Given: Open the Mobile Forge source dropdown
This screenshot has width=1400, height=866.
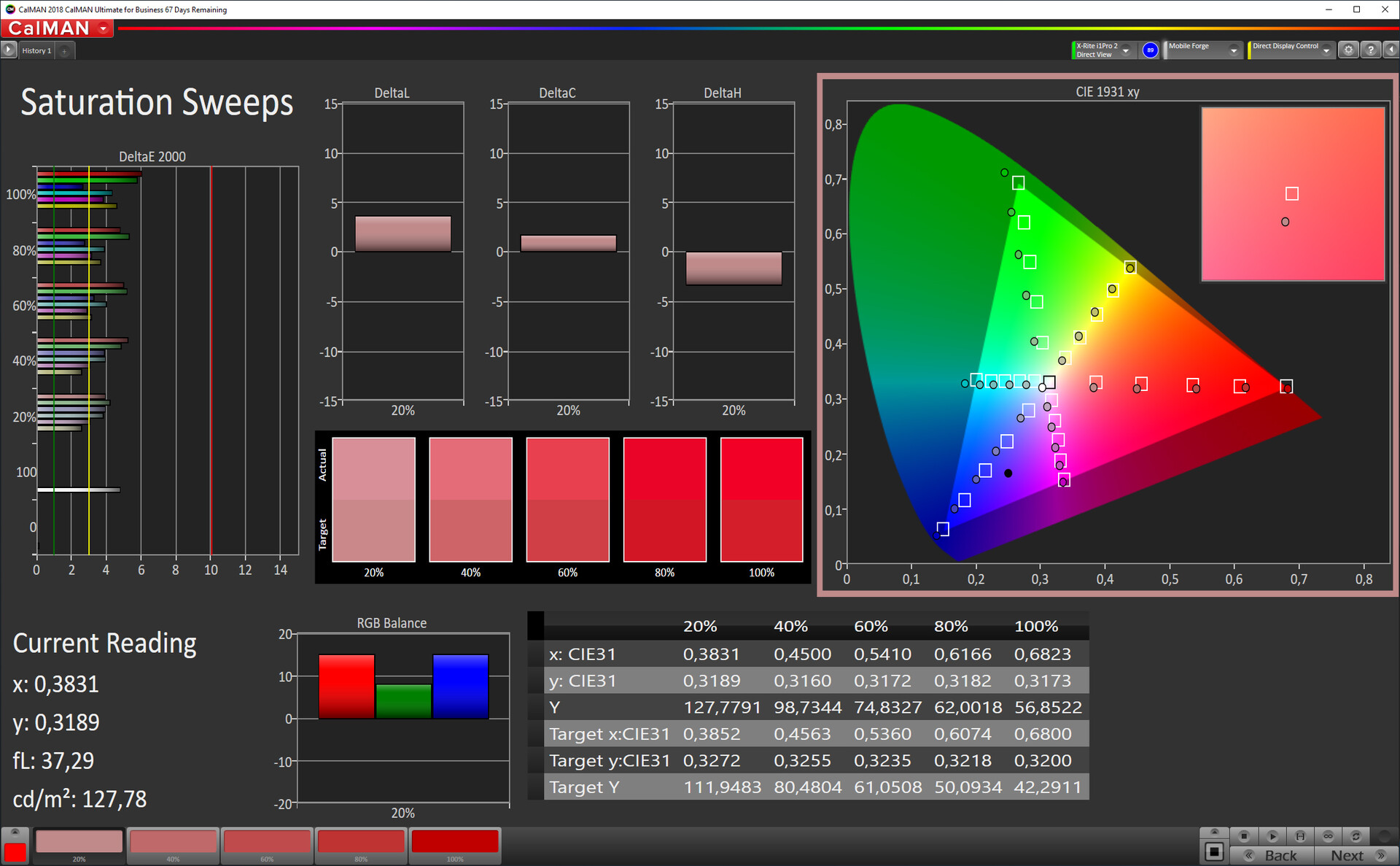Looking at the screenshot, I should point(1234,50).
